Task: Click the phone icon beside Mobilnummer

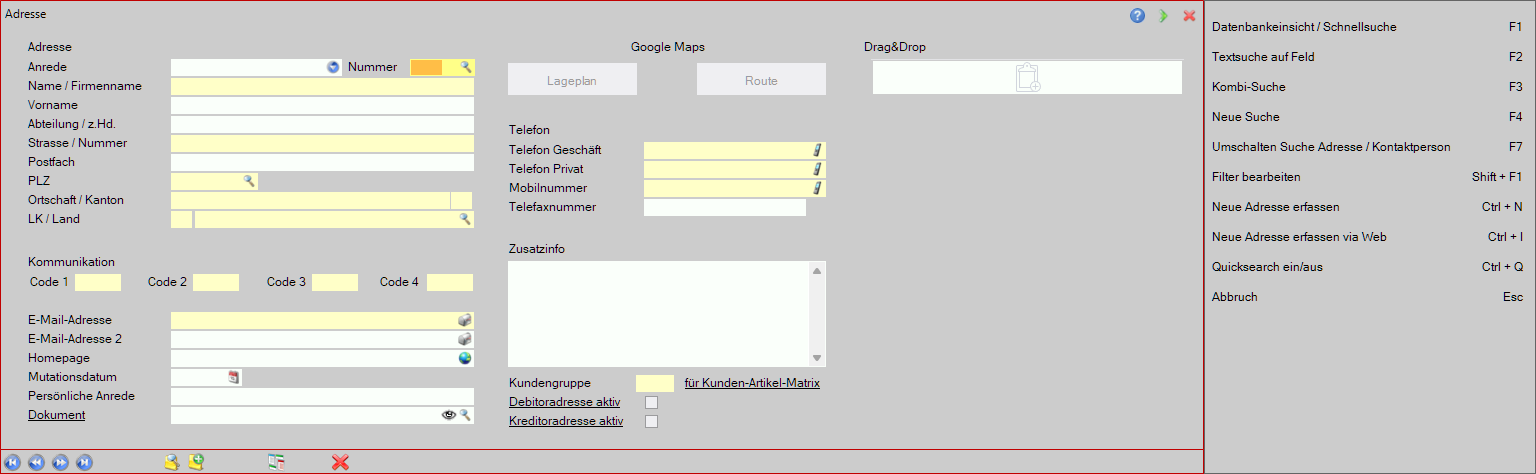Action: click(x=817, y=188)
